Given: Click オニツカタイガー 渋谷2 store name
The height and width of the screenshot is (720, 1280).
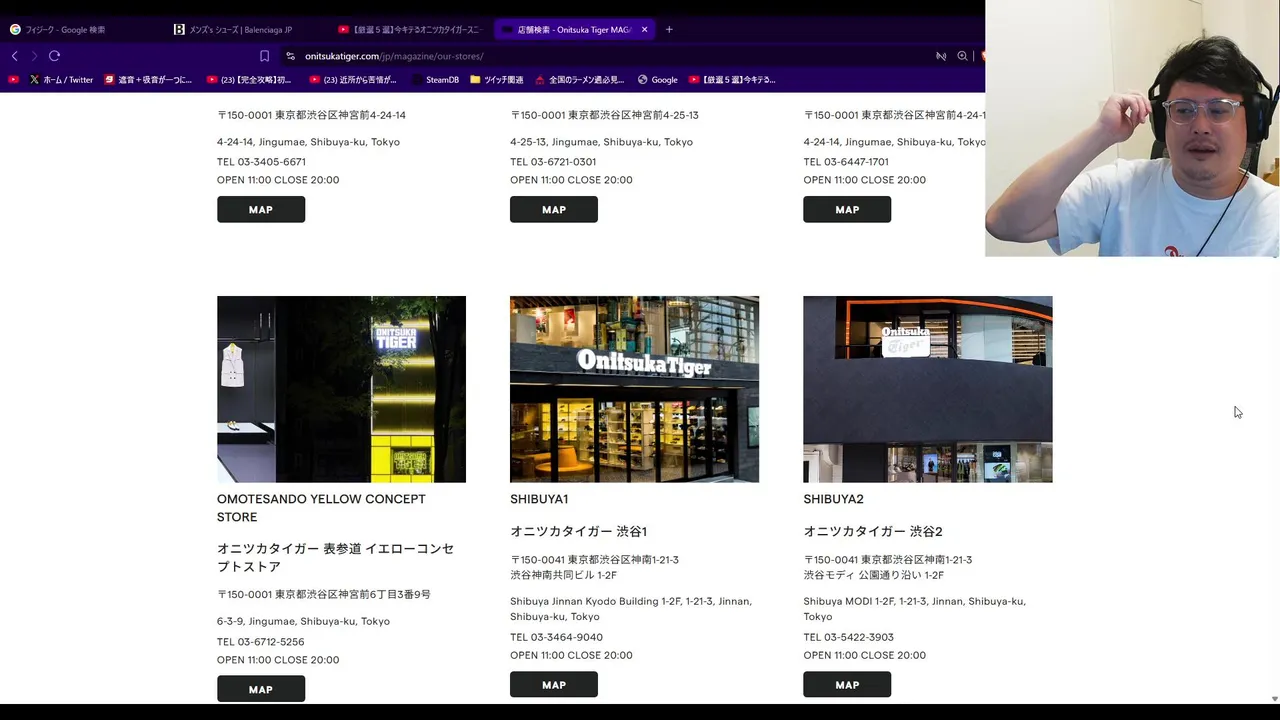Looking at the screenshot, I should [x=873, y=531].
